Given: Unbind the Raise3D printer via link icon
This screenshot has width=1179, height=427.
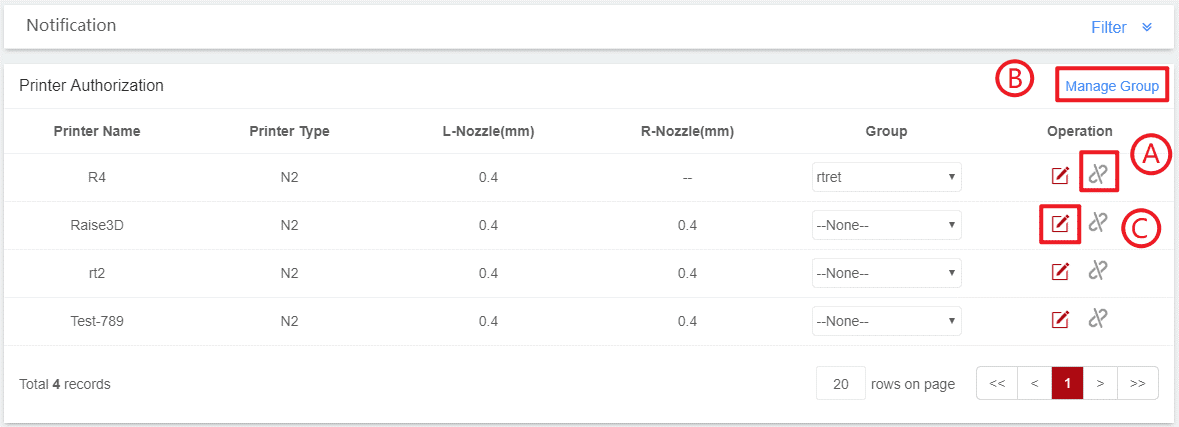Looking at the screenshot, I should [1098, 222].
